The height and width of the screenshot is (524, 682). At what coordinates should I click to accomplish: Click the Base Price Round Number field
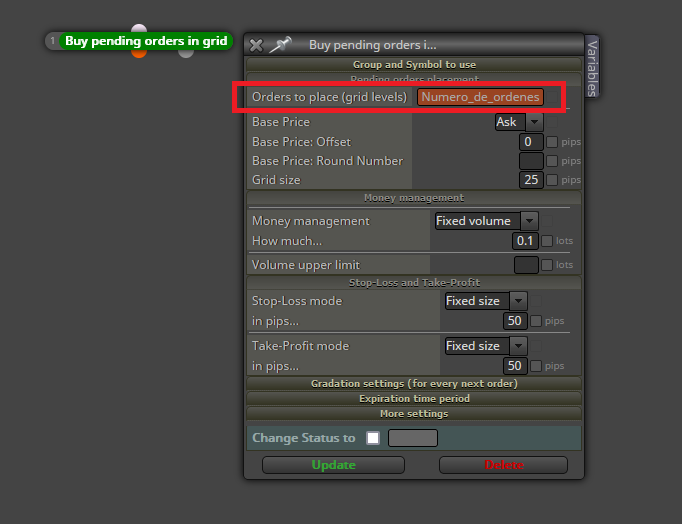click(531, 161)
